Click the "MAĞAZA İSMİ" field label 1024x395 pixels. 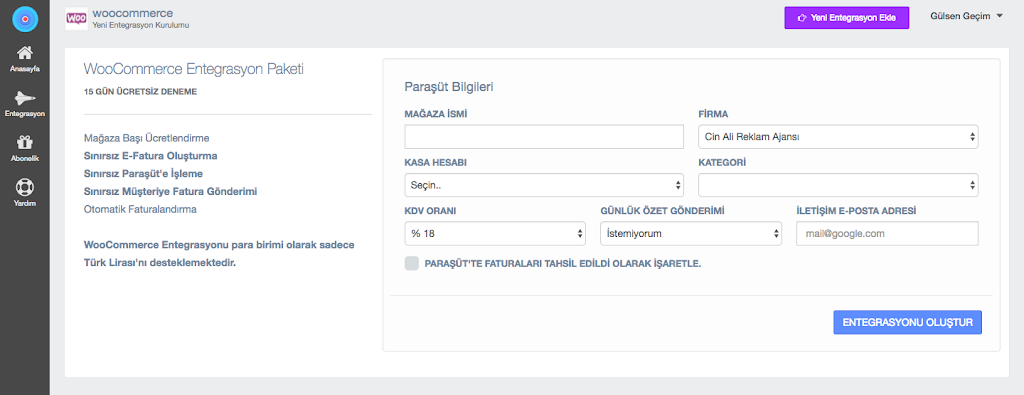pyautogui.click(x=436, y=114)
